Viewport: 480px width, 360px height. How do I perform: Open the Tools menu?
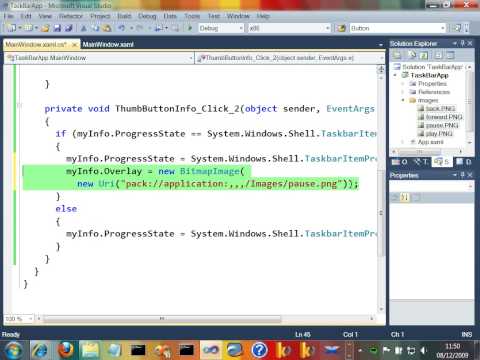click(x=192, y=16)
